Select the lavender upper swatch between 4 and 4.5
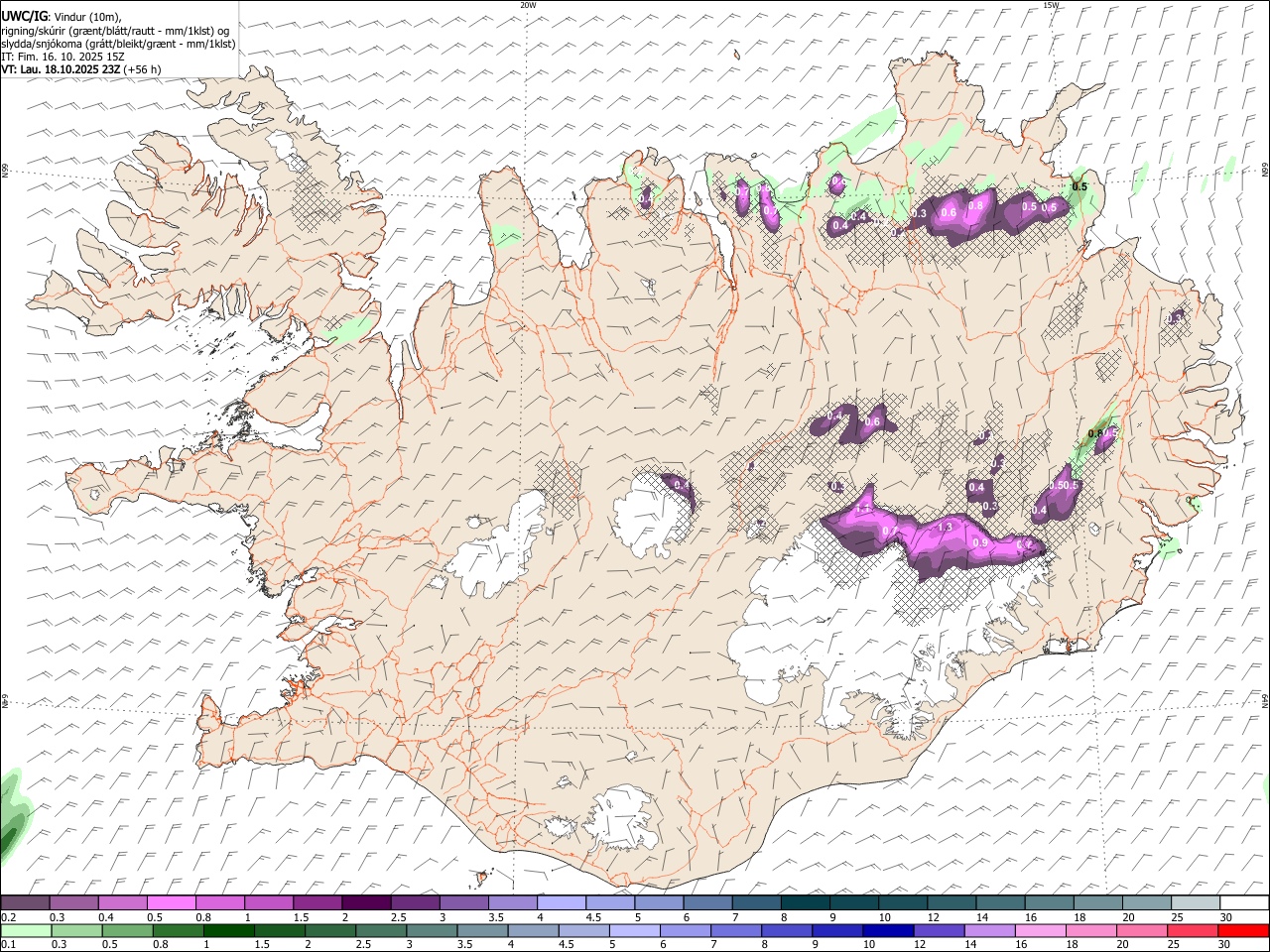Image resolution: width=1270 pixels, height=952 pixels. coord(561,902)
